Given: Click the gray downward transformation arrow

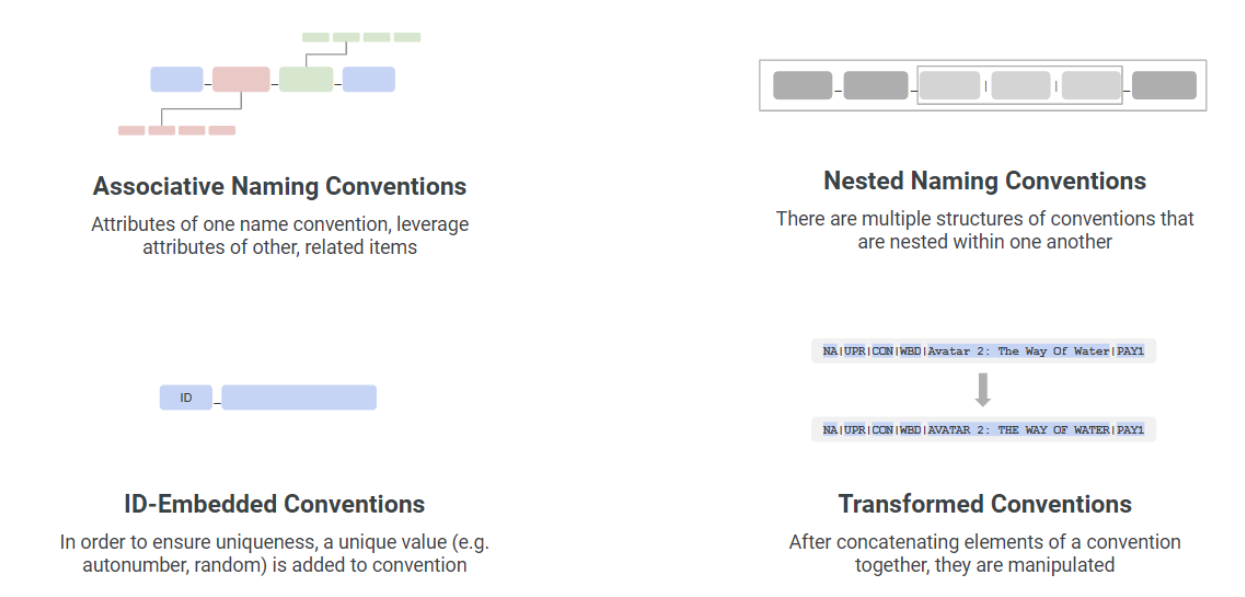Looking at the screenshot, I should pyautogui.click(x=983, y=390).
